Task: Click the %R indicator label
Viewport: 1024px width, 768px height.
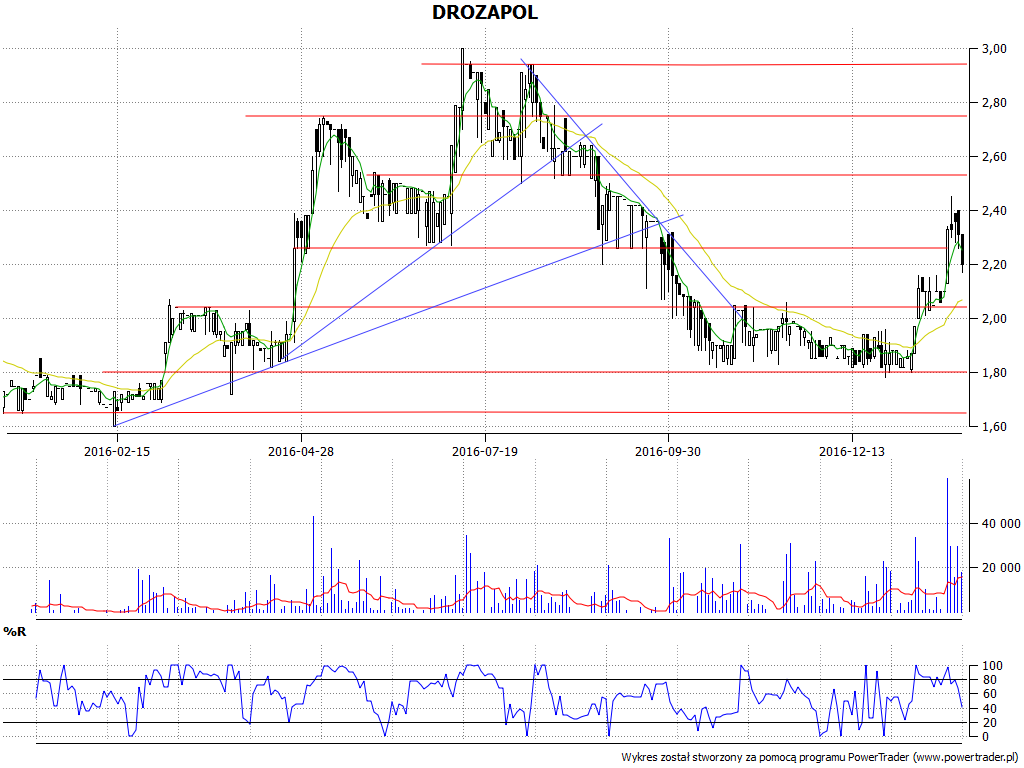Action: point(14,632)
